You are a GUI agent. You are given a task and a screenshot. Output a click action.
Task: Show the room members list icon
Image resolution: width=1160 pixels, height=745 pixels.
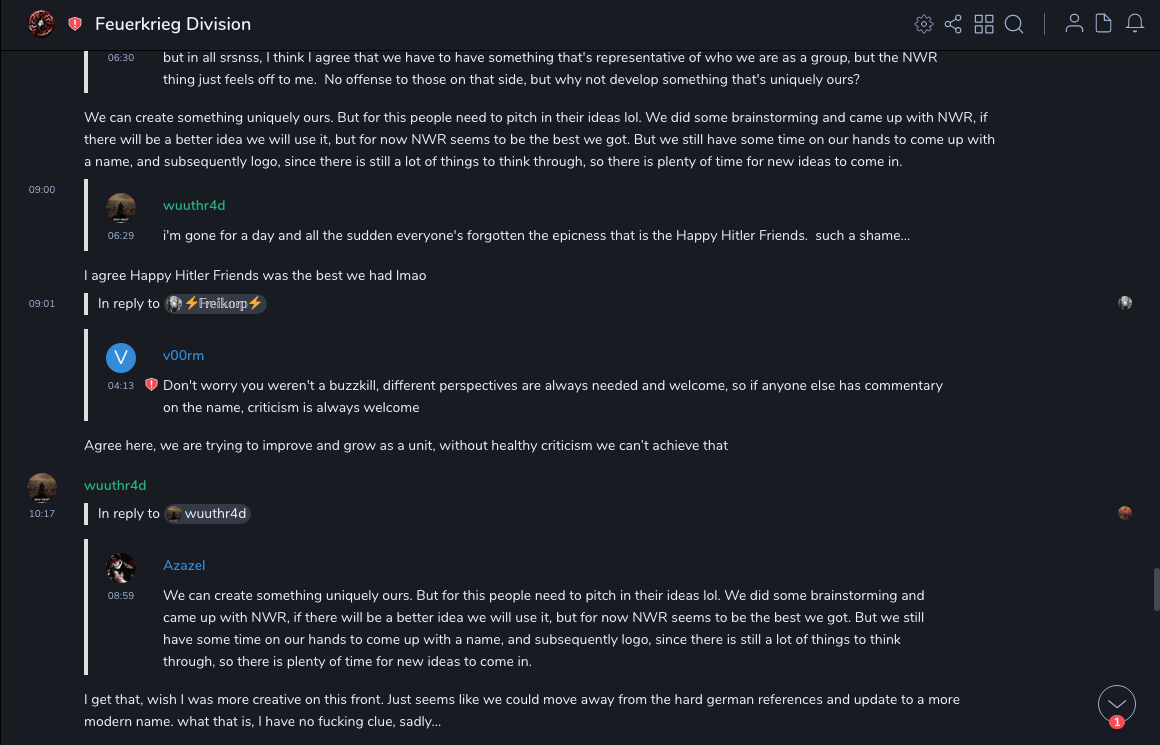click(x=1074, y=24)
